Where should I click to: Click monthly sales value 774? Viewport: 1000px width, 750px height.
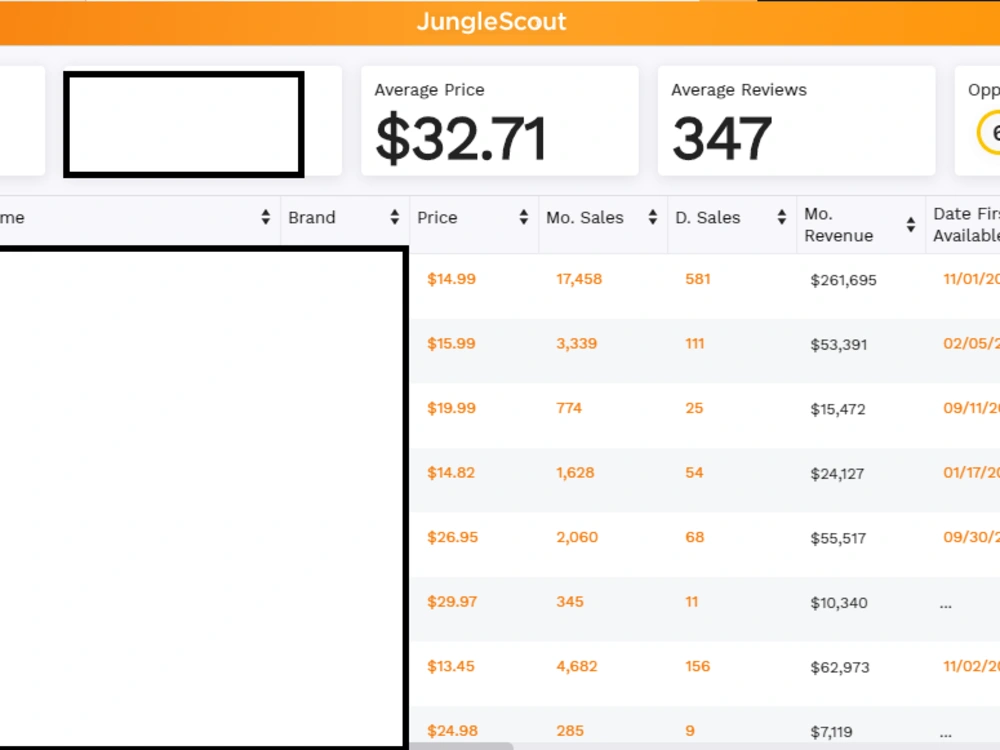tap(569, 408)
